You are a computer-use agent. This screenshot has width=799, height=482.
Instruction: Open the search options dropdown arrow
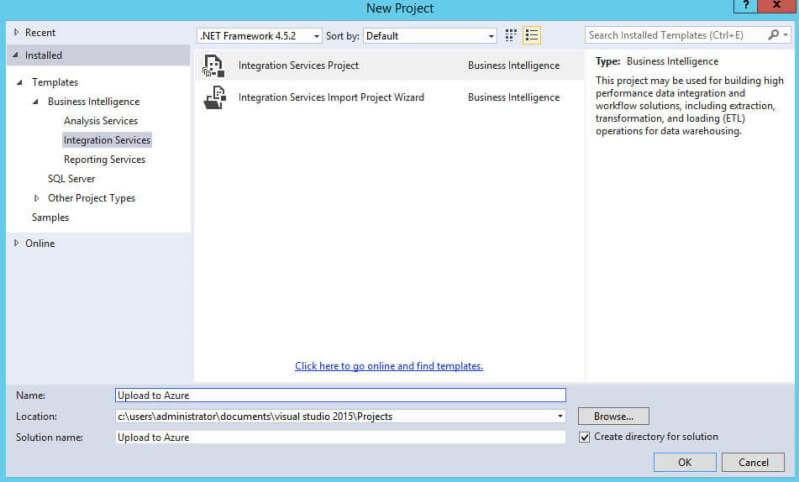tap(786, 35)
